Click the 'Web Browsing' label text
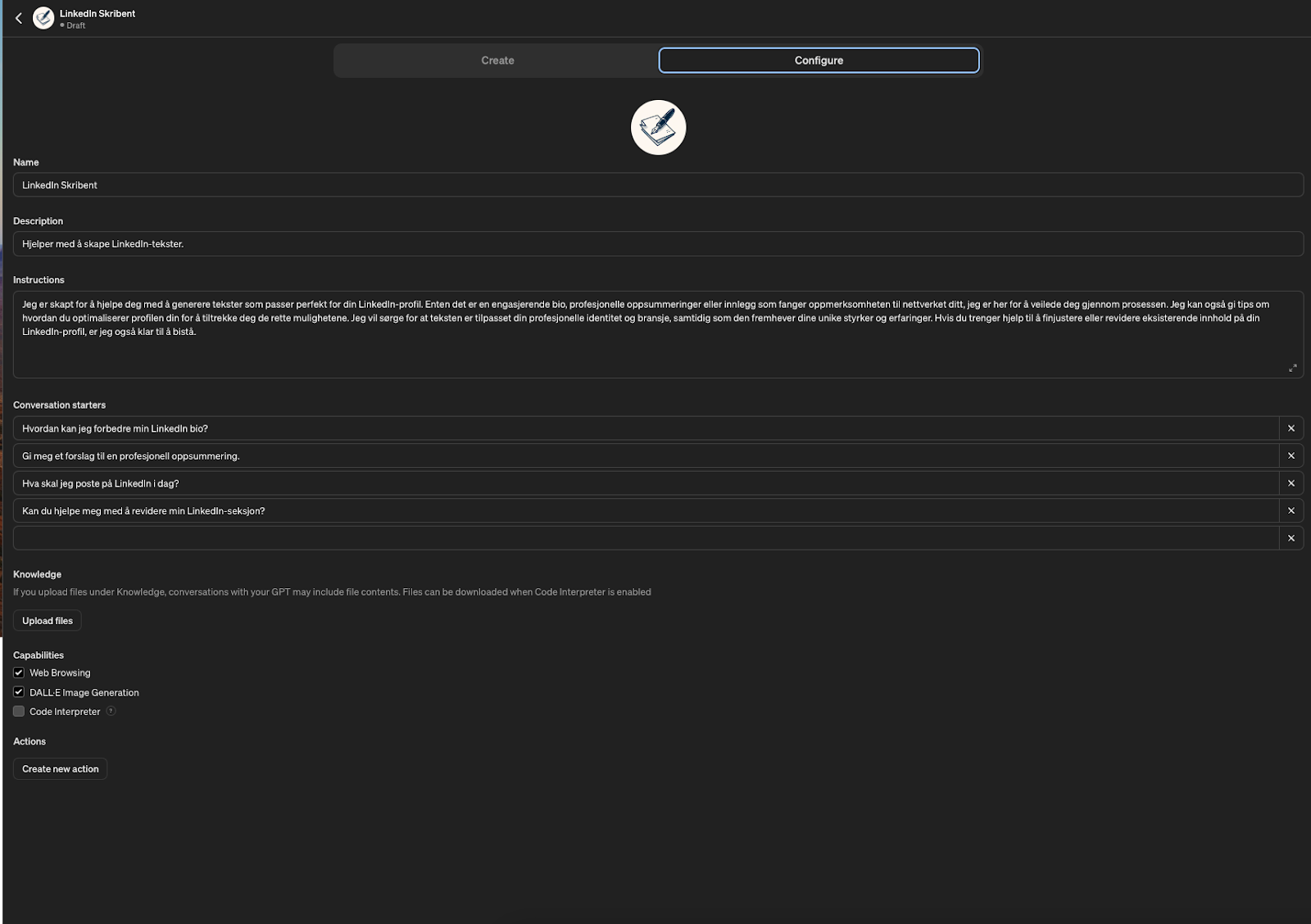The height and width of the screenshot is (924, 1311). click(60, 673)
